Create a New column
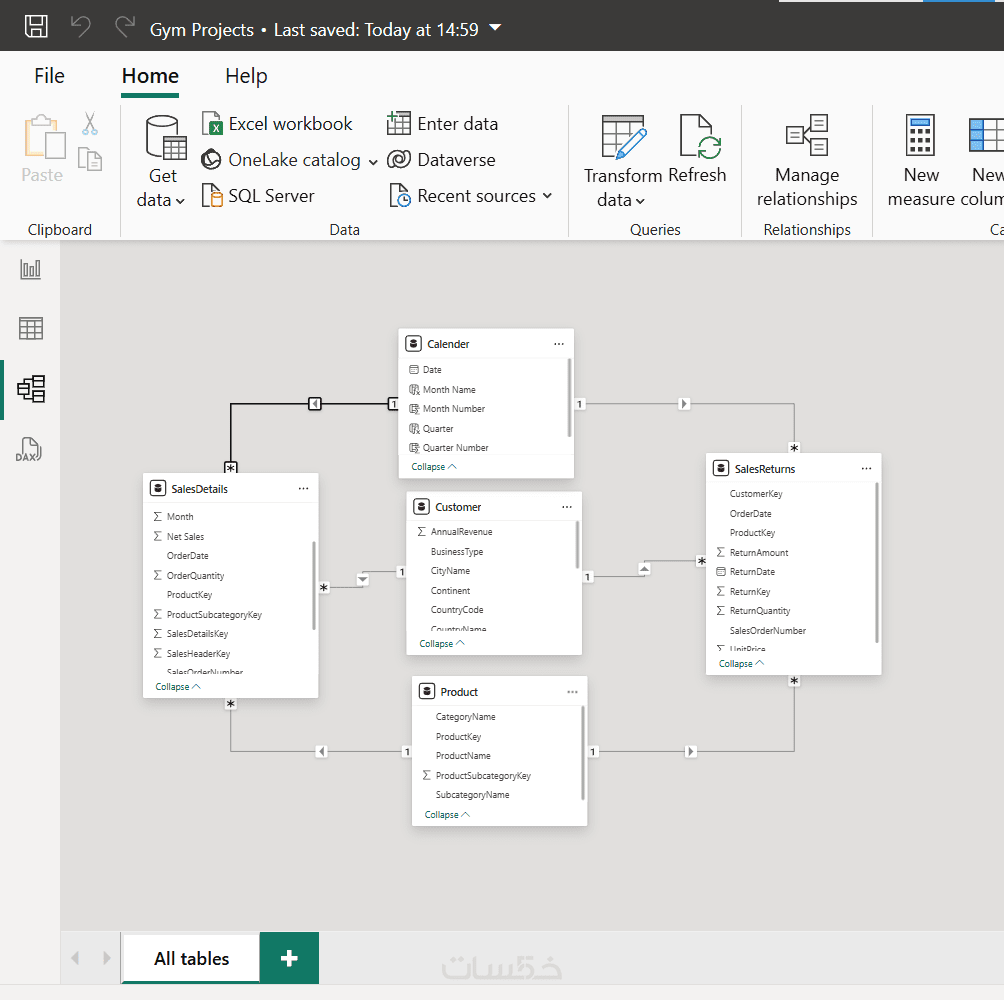 [983, 161]
